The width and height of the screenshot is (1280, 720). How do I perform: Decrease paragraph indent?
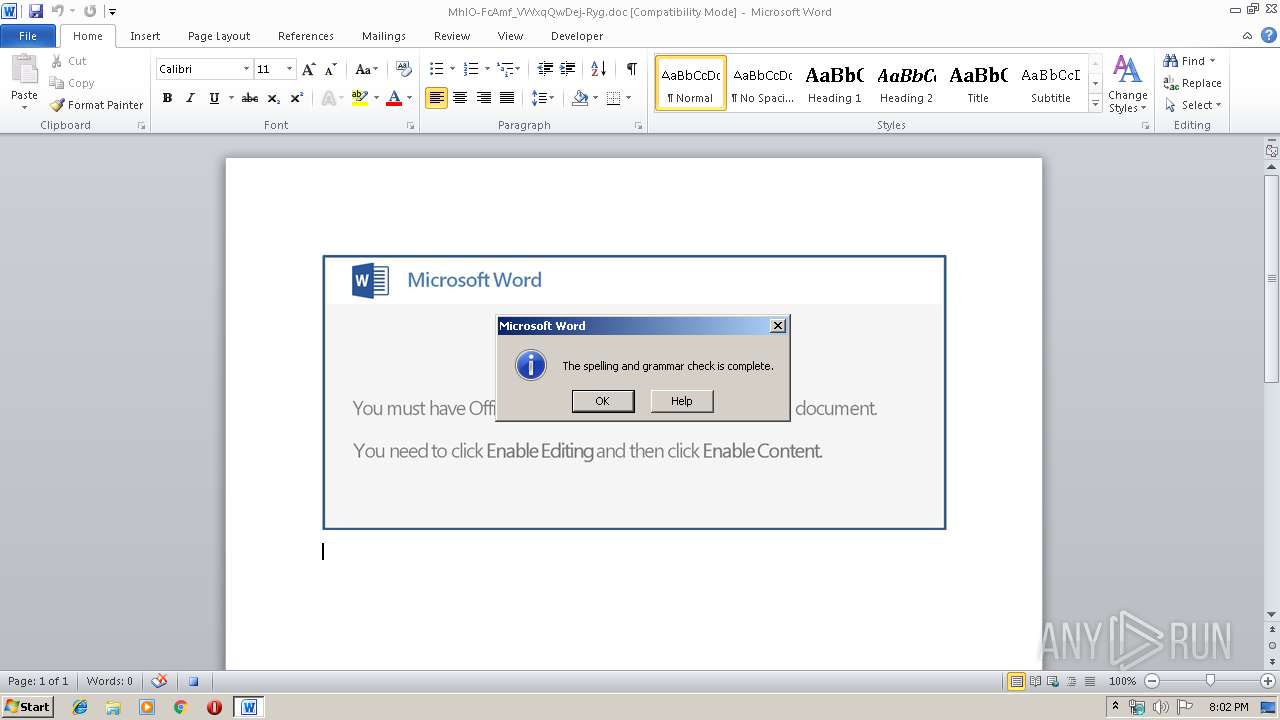pyautogui.click(x=545, y=69)
